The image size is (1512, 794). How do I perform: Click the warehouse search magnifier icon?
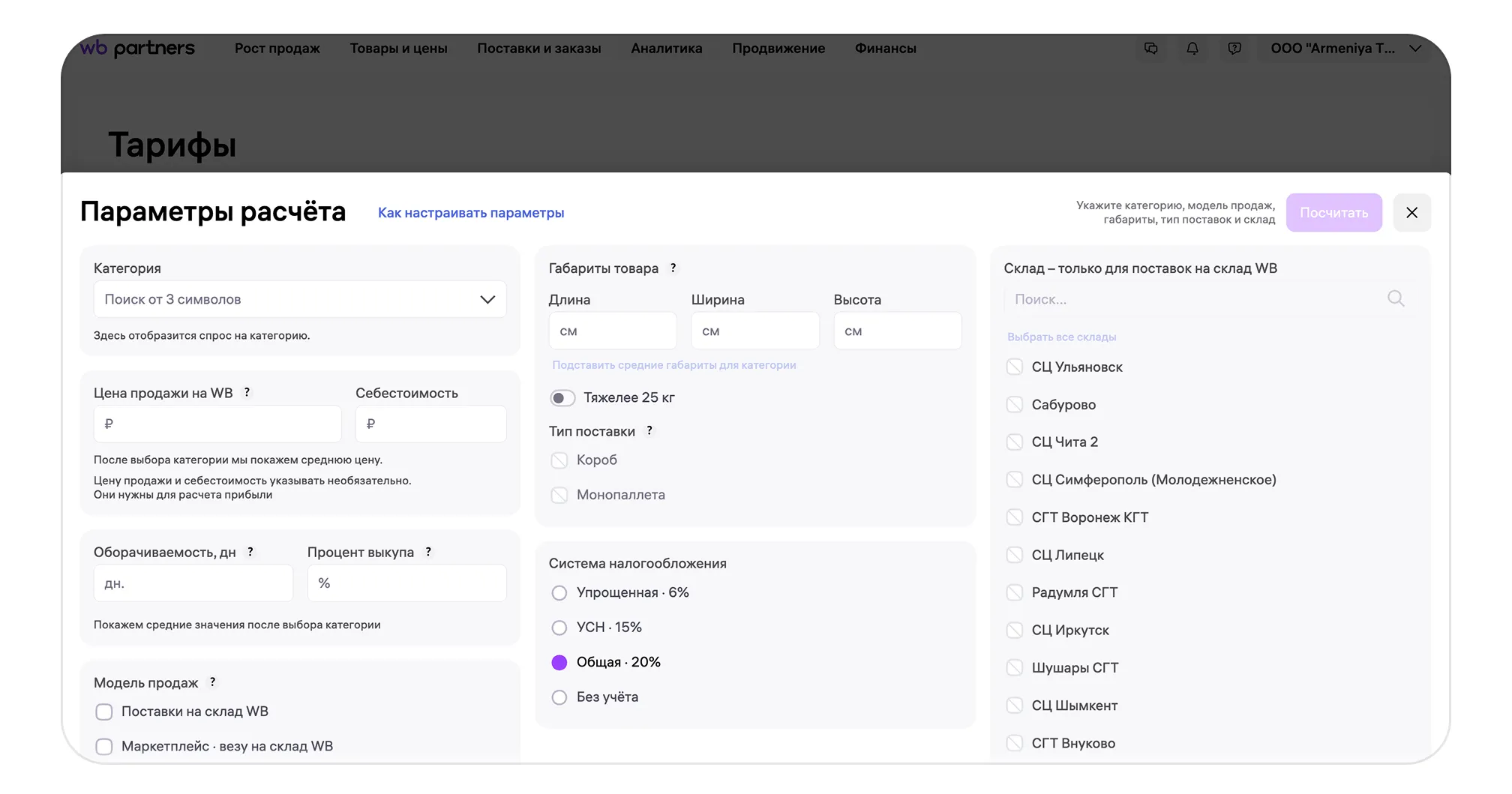pos(1395,299)
